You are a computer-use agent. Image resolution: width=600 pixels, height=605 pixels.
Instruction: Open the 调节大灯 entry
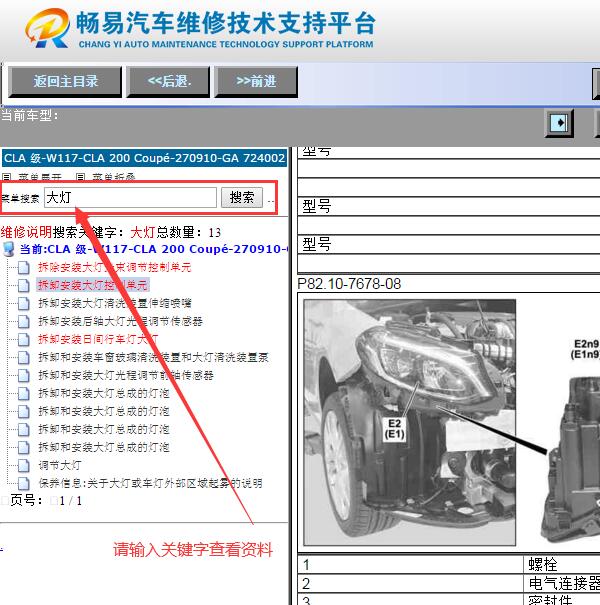click(x=59, y=465)
